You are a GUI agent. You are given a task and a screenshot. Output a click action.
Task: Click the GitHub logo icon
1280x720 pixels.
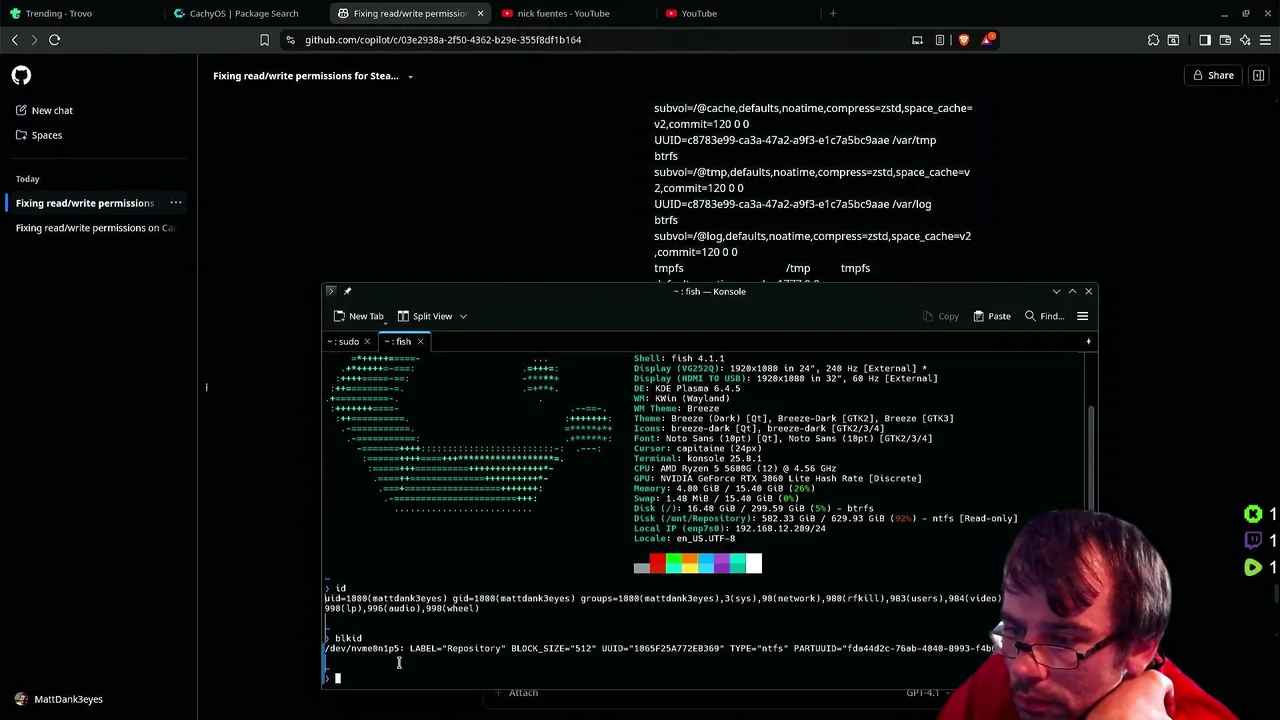click(21, 76)
